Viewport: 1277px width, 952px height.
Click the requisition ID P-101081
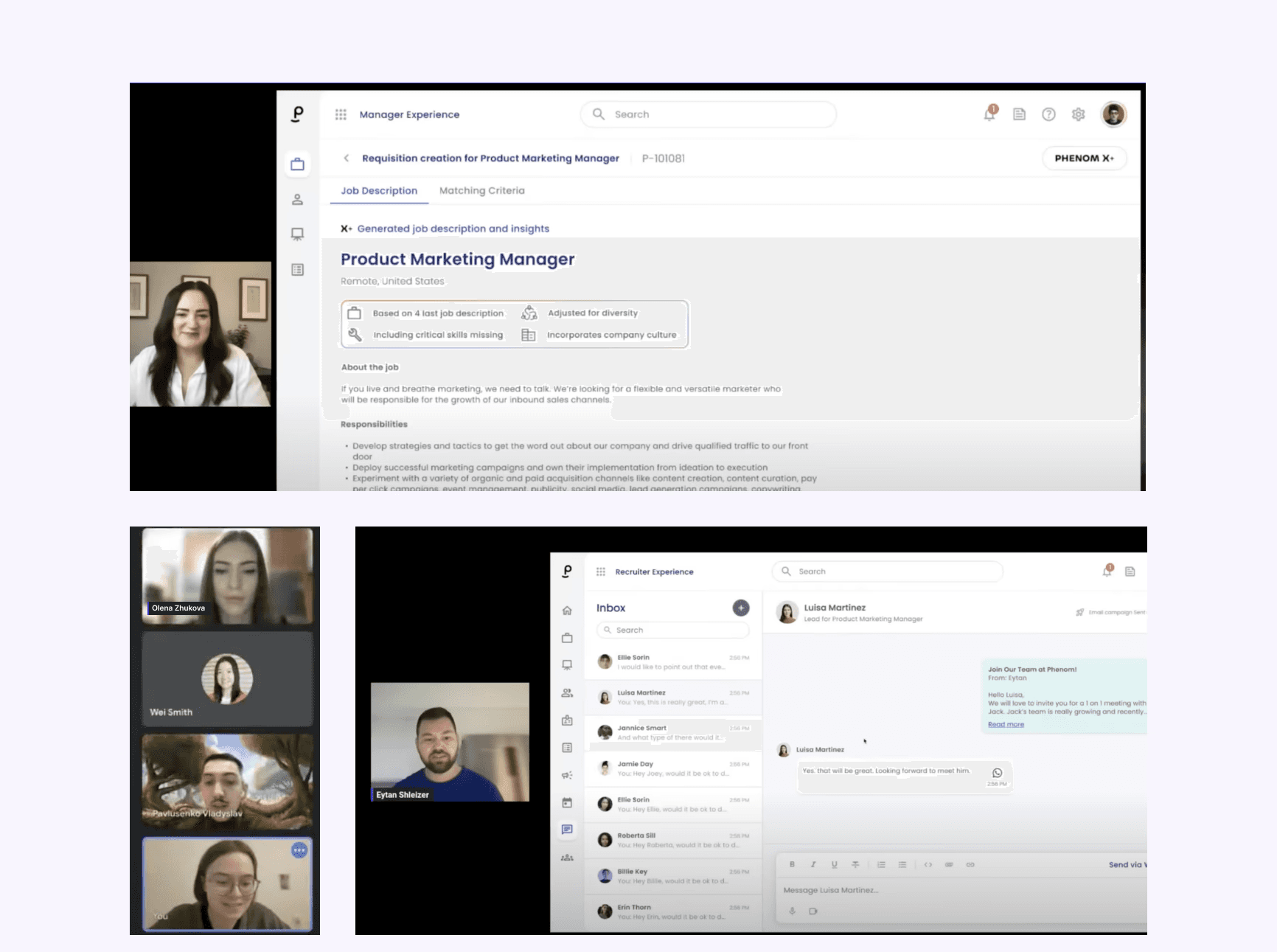click(664, 158)
